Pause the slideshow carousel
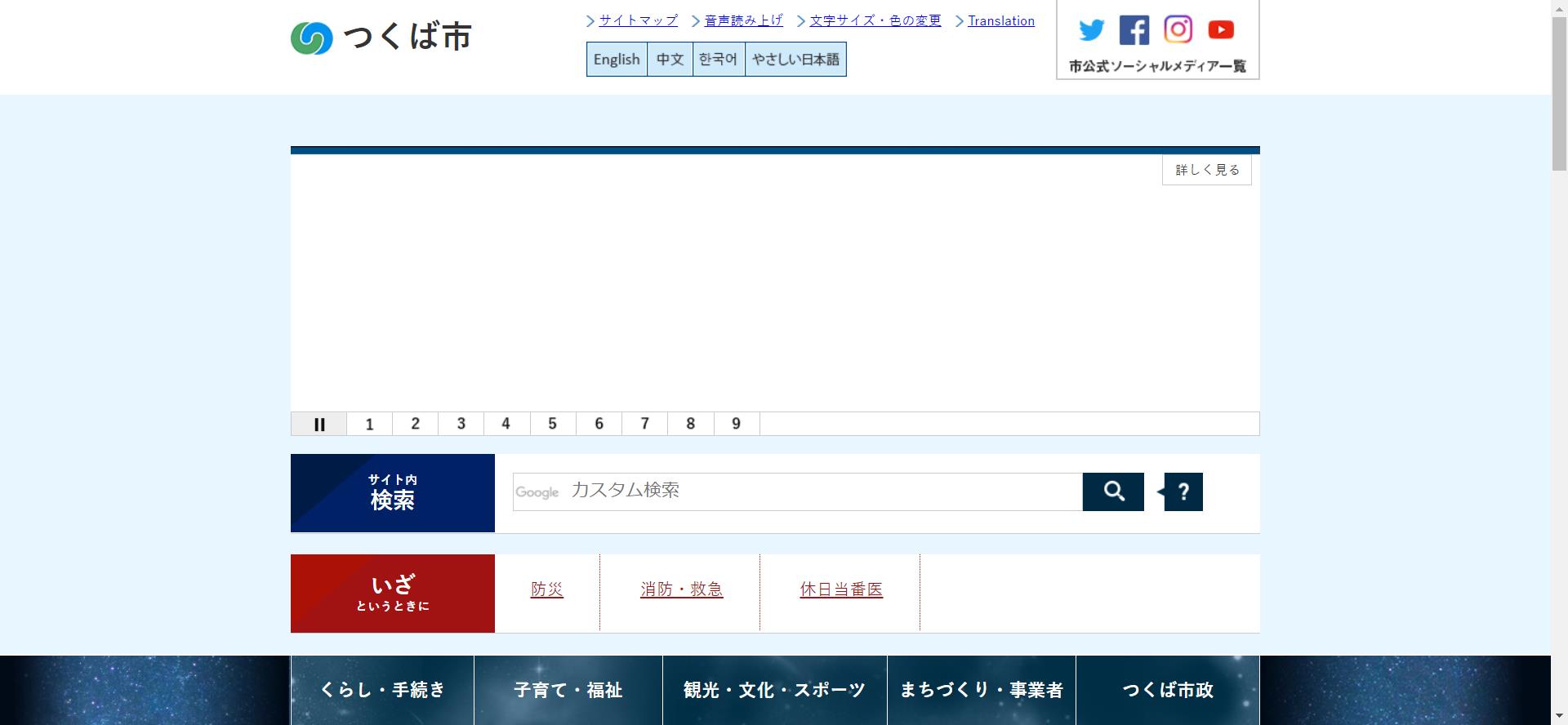Viewport: 1568px width, 725px height. click(319, 424)
